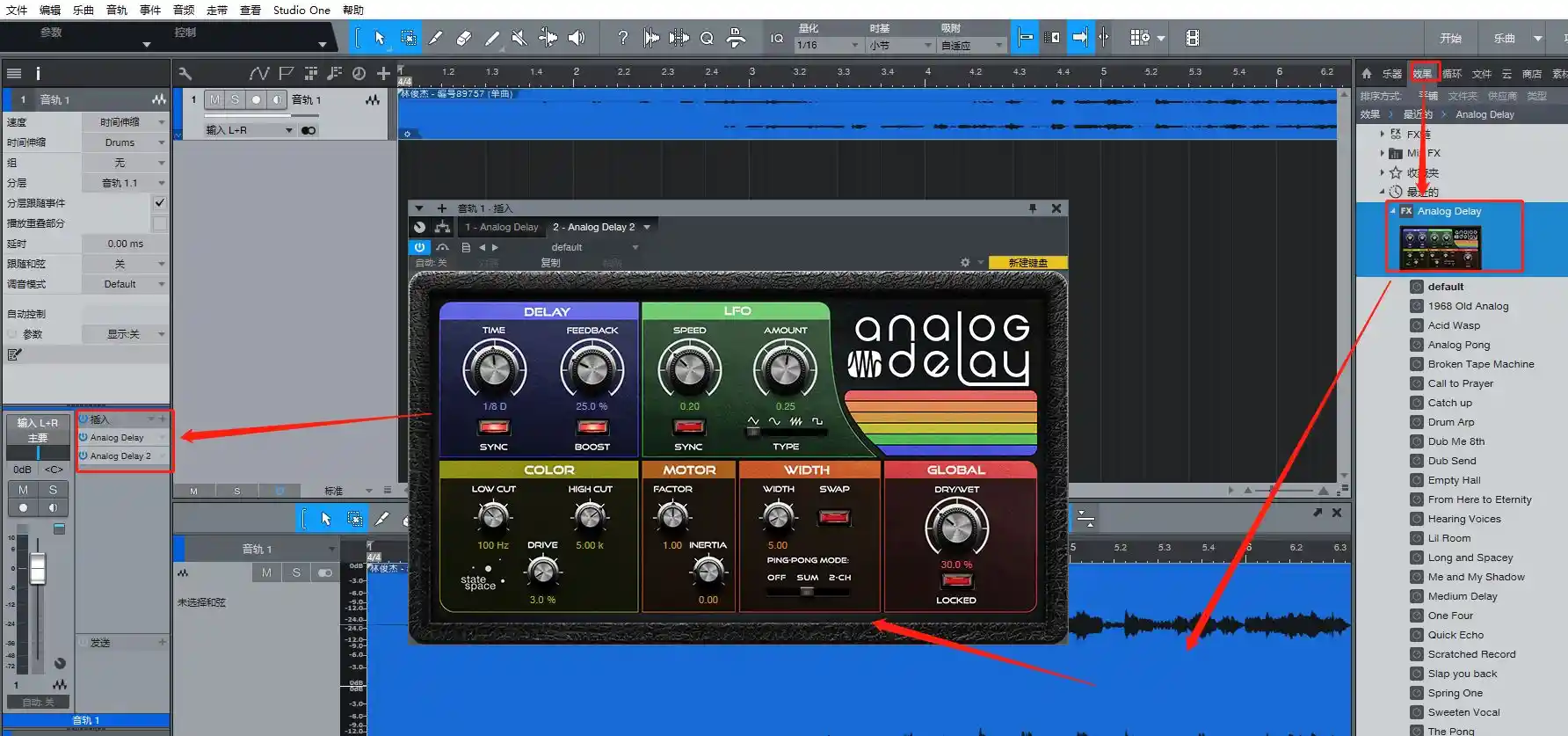
Task: Toggle plugin power (bypass) button in plugin window
Action: [x=419, y=247]
